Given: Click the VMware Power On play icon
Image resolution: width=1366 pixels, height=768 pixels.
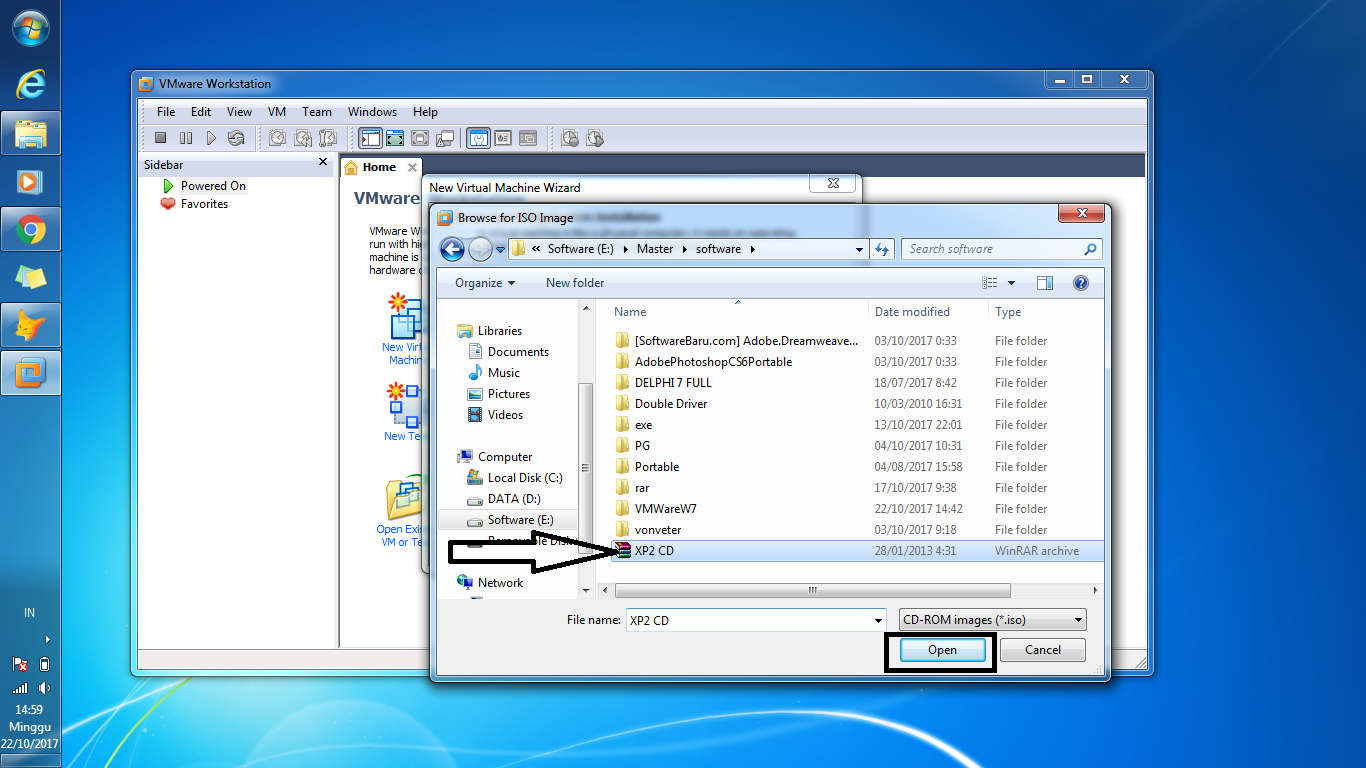Looking at the screenshot, I should [x=211, y=138].
